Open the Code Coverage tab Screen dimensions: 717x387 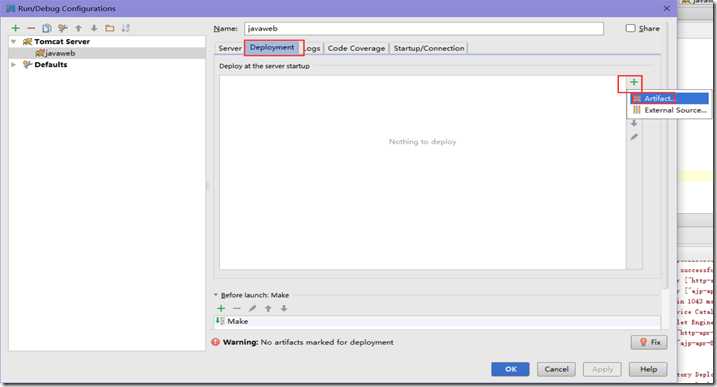(x=356, y=48)
